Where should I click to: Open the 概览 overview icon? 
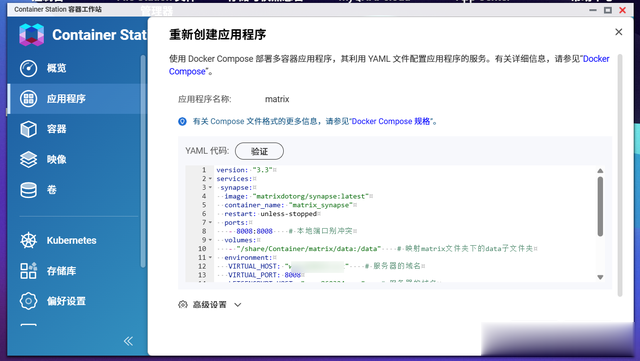tap(29, 68)
